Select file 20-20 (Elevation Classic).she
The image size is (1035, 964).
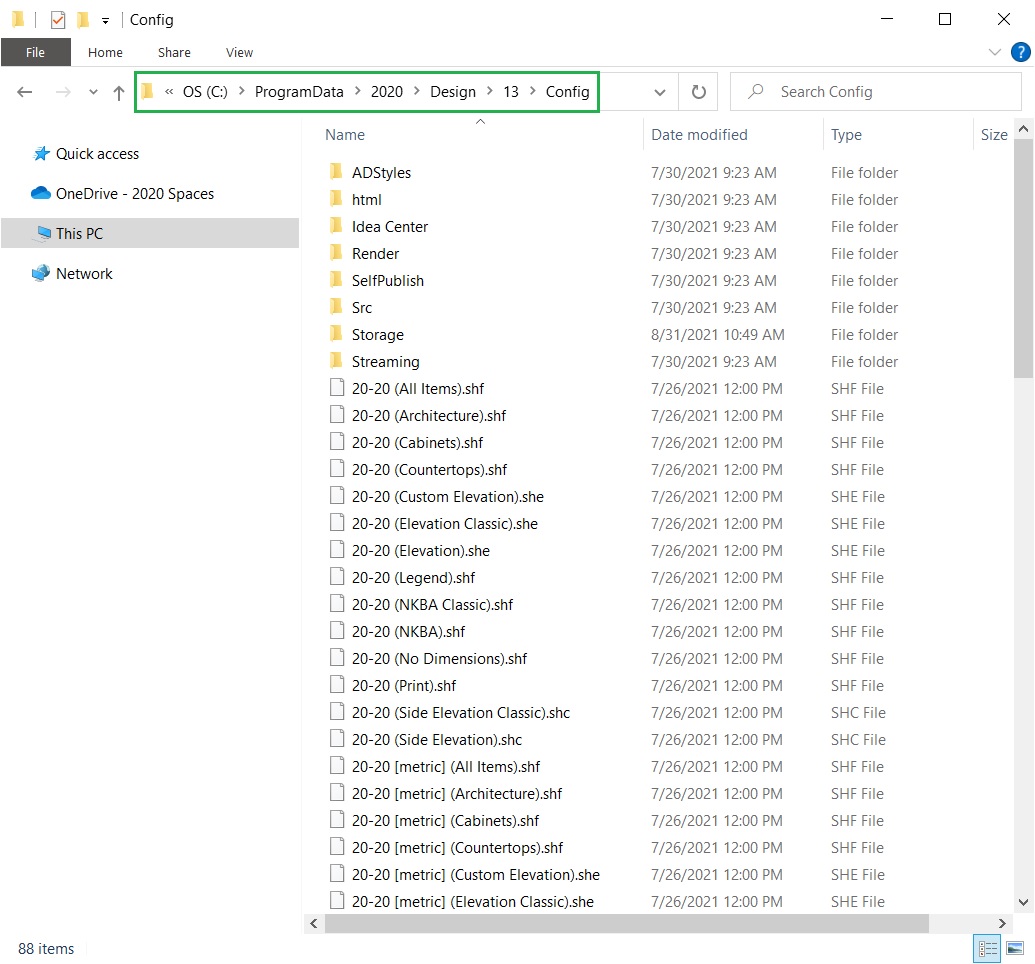pos(445,524)
